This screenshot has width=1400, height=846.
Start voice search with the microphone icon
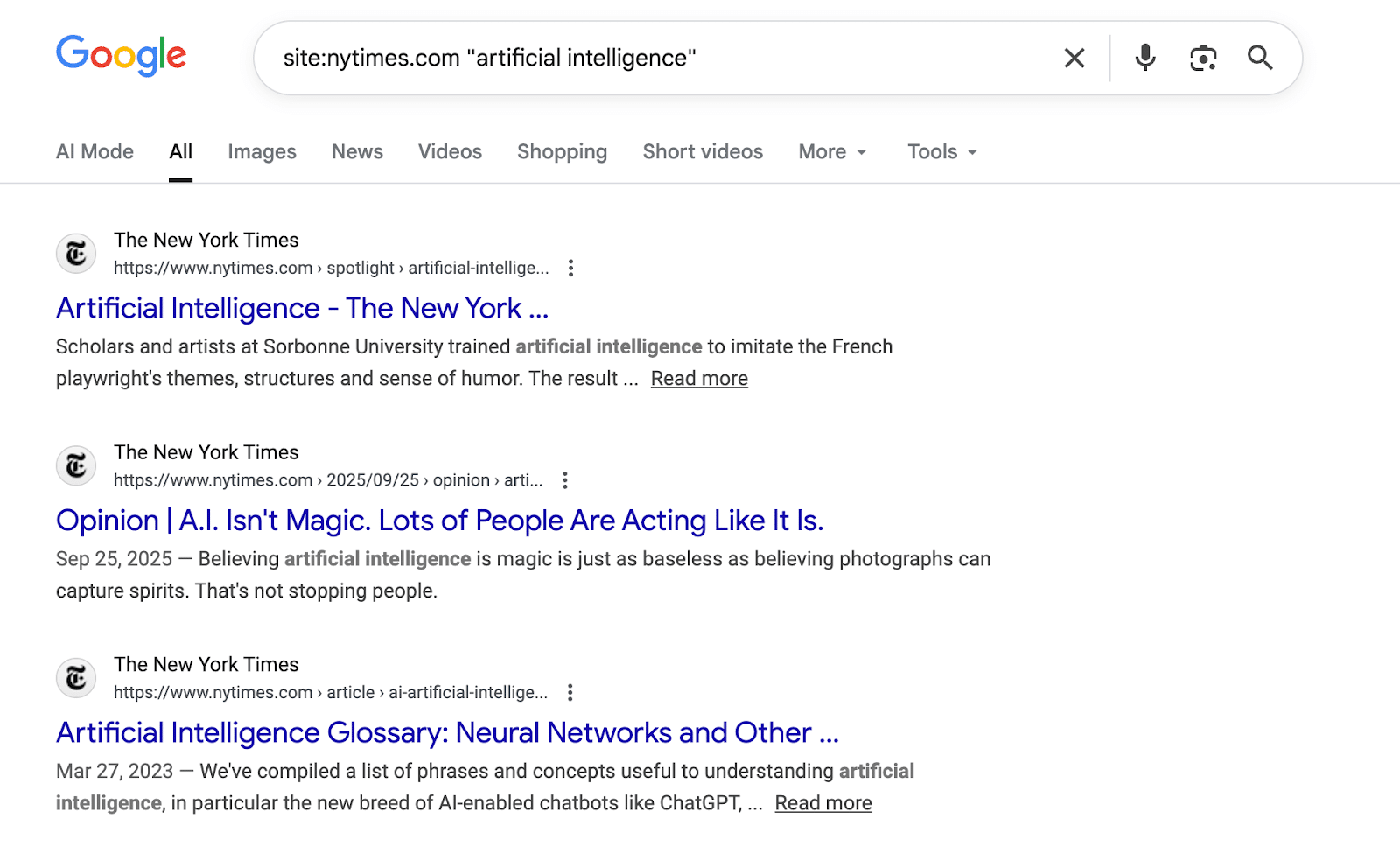tap(1144, 58)
